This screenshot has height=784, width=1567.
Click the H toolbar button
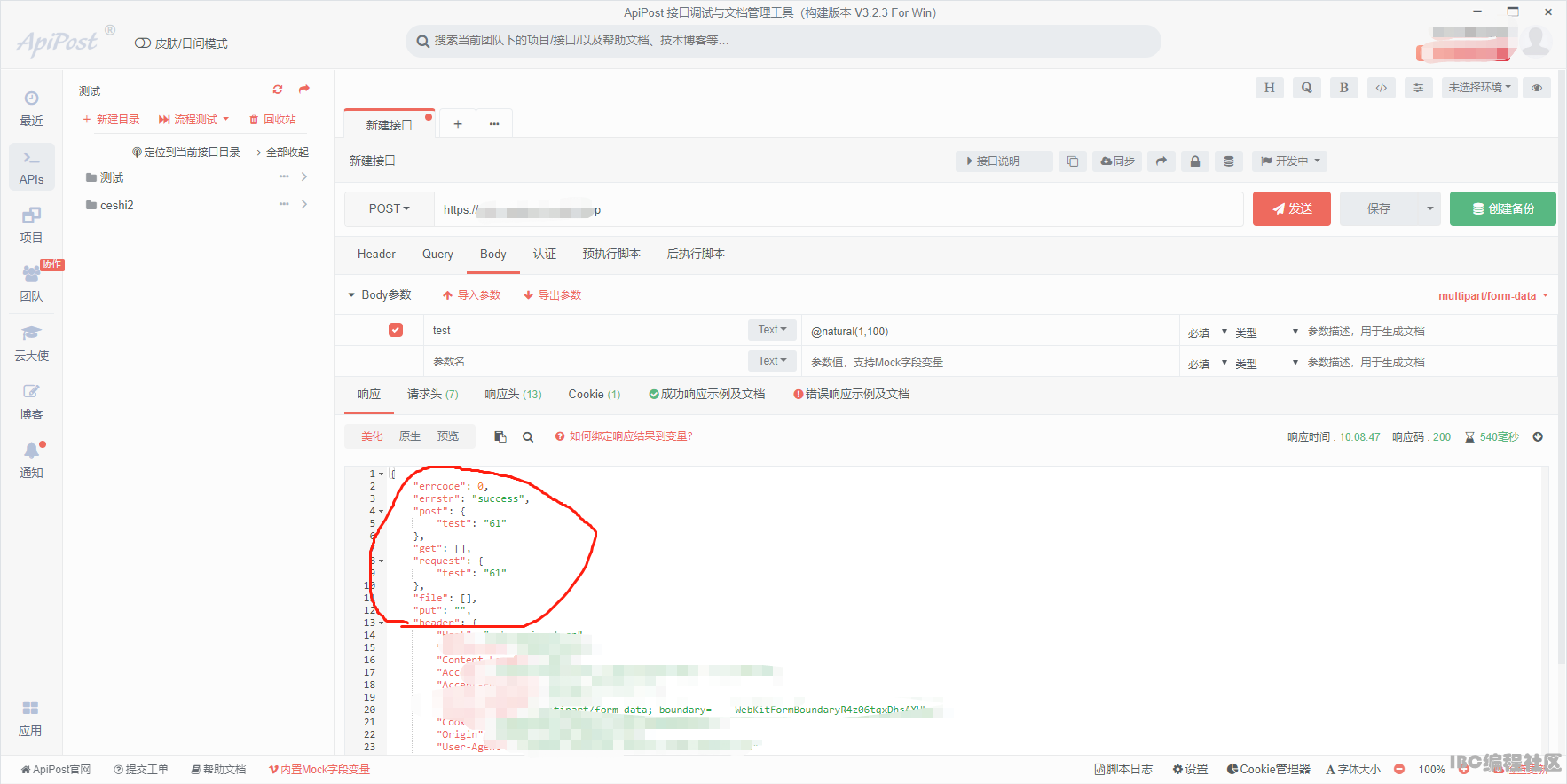(1269, 88)
